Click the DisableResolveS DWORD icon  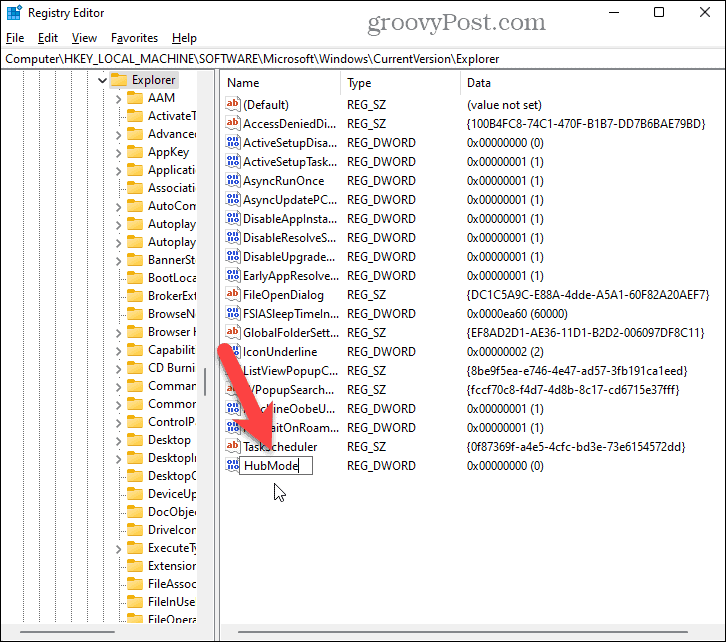pos(233,237)
